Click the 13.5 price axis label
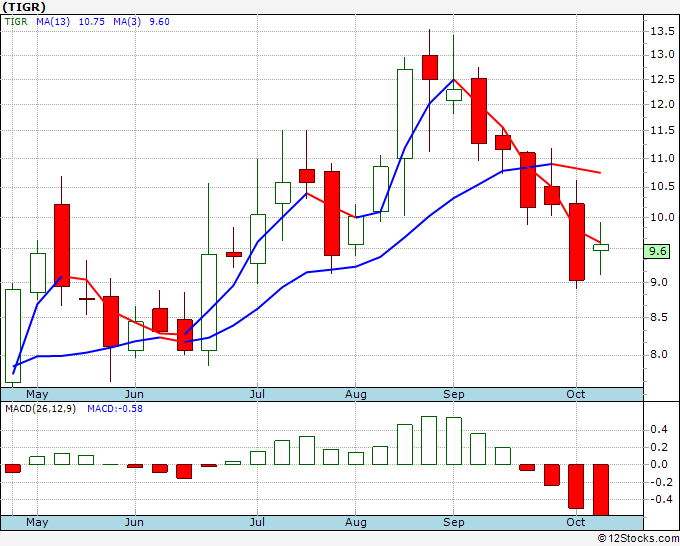 662,31
